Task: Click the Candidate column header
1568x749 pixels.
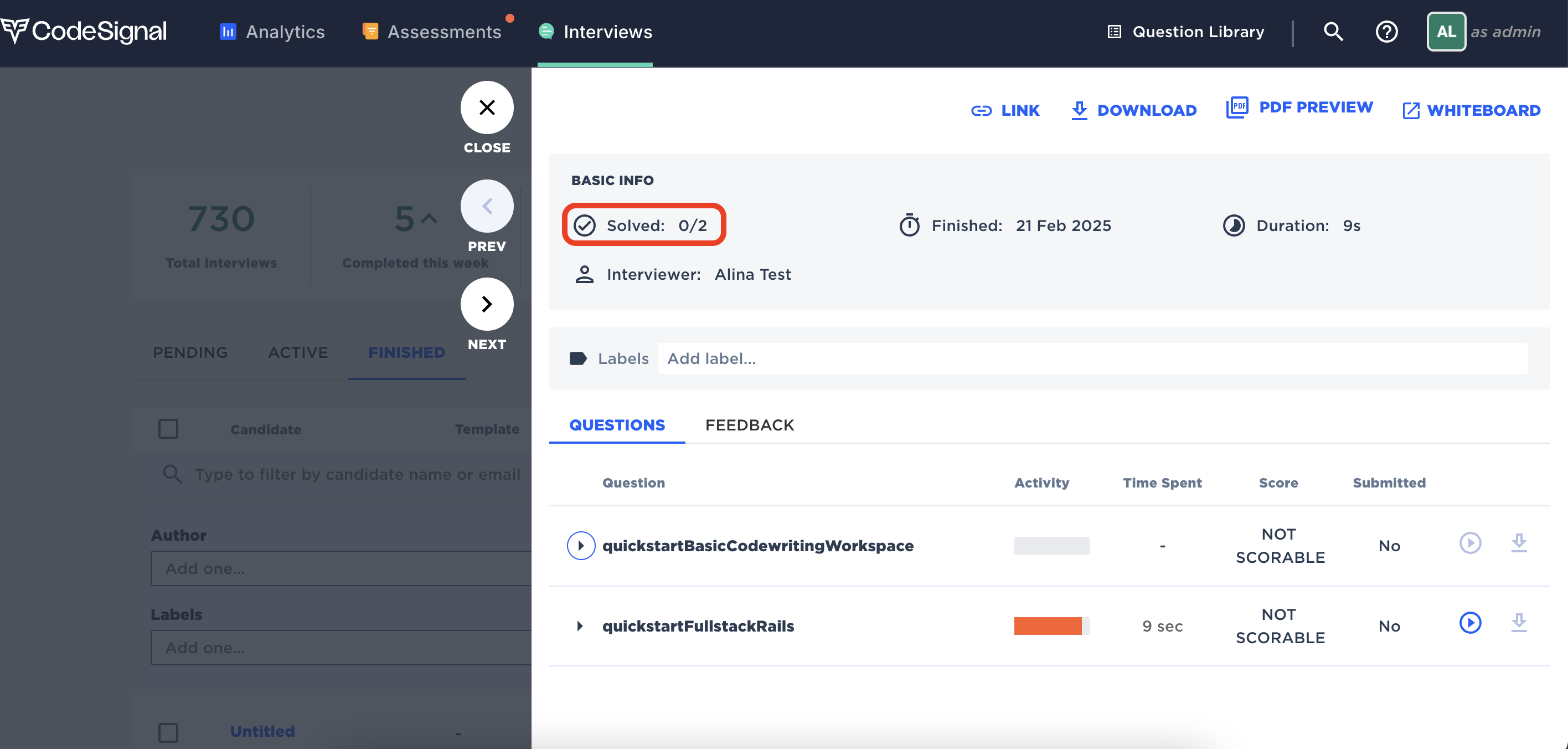Action: 265,429
